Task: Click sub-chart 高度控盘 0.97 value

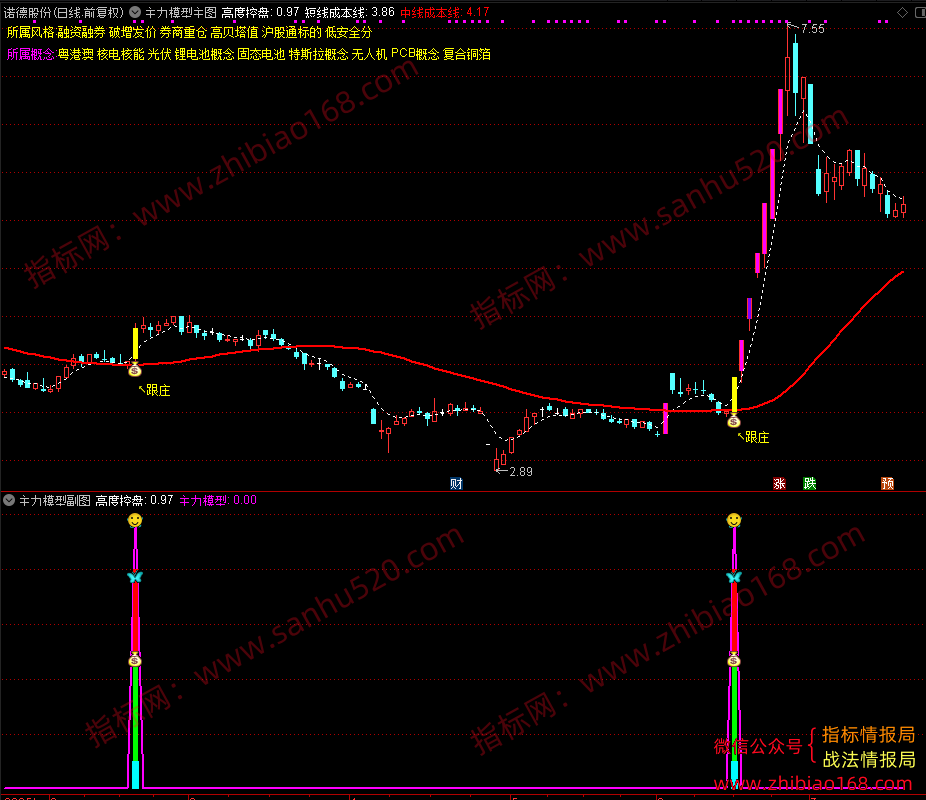Action: [x=134, y=501]
